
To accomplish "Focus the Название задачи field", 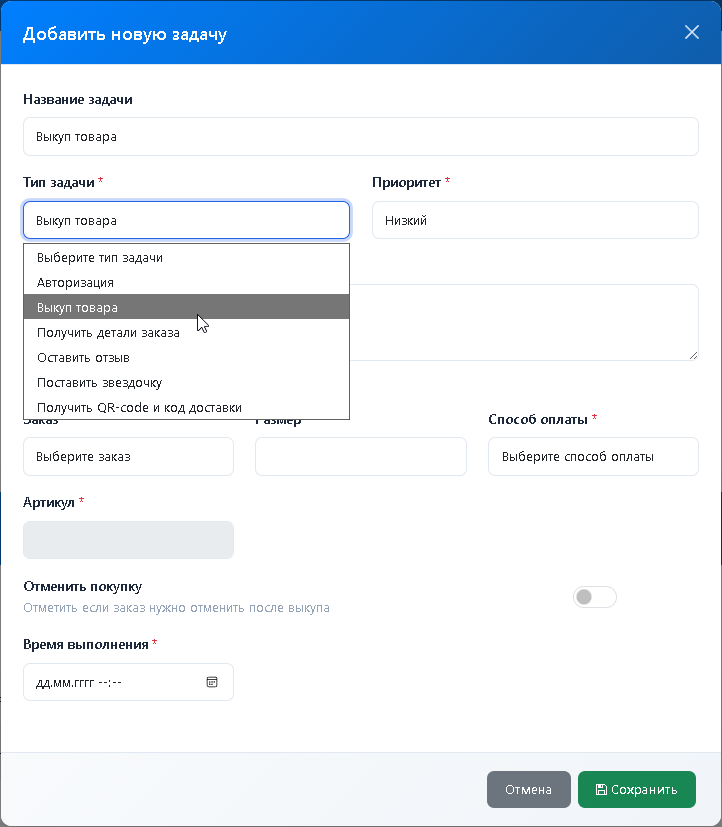I will click(361, 137).
